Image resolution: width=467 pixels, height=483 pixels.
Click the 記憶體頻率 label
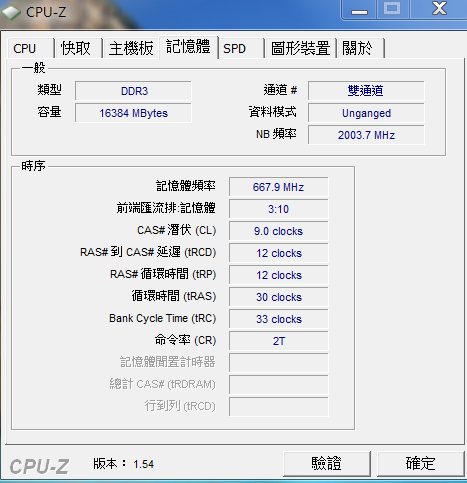pyautogui.click(x=186, y=186)
